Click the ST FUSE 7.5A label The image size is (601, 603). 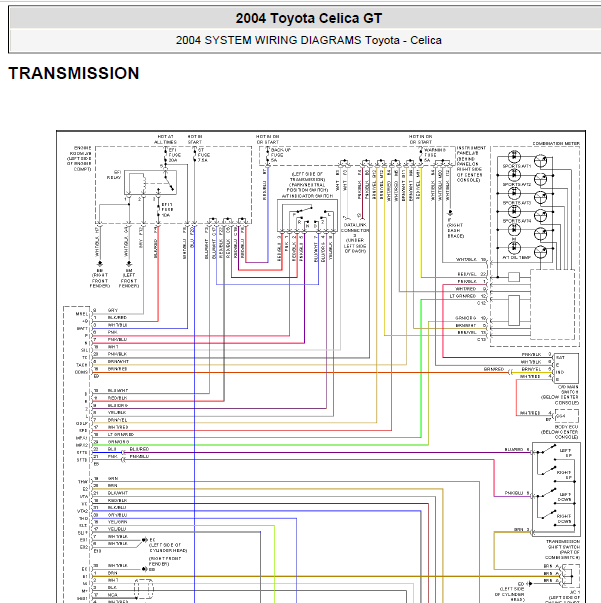pos(203,155)
